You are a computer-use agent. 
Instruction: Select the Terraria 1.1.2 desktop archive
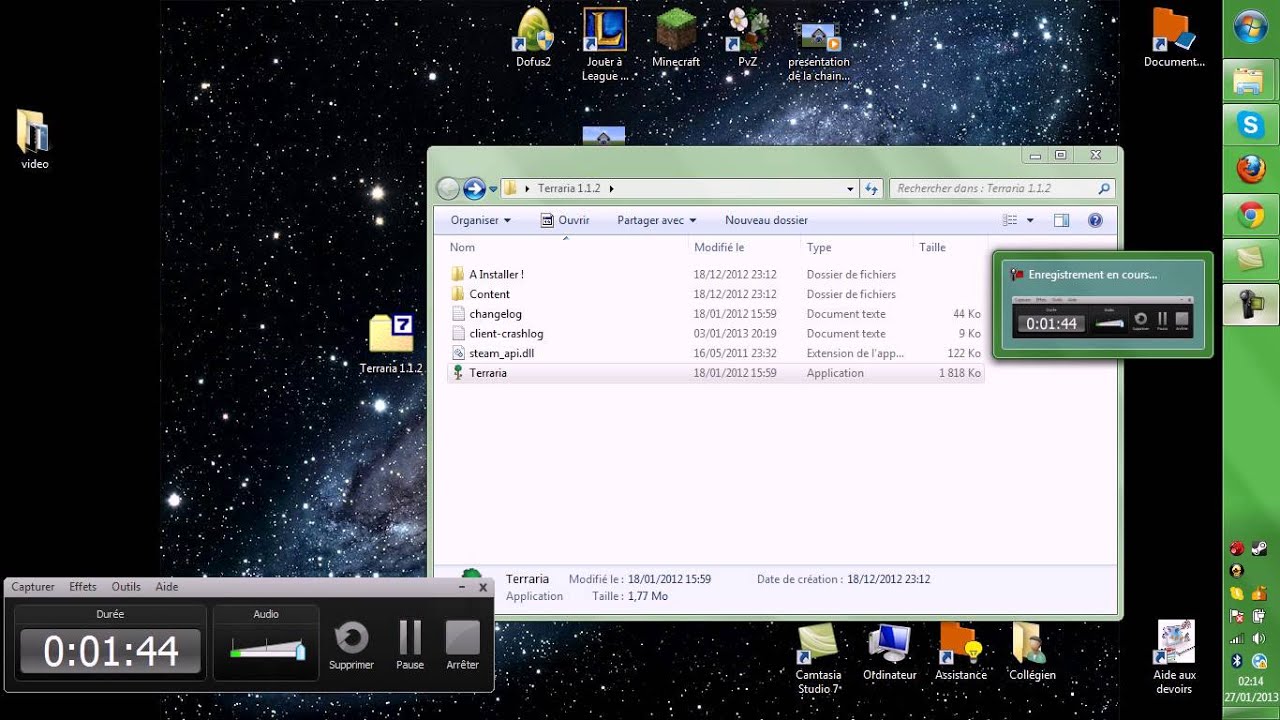coord(391,343)
